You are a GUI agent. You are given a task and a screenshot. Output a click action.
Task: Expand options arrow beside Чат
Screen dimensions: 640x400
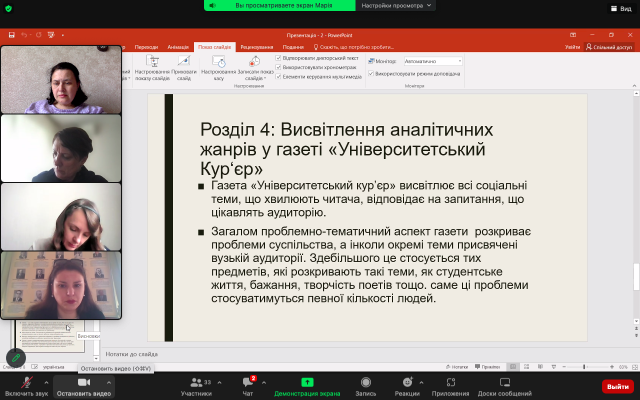click(264, 383)
